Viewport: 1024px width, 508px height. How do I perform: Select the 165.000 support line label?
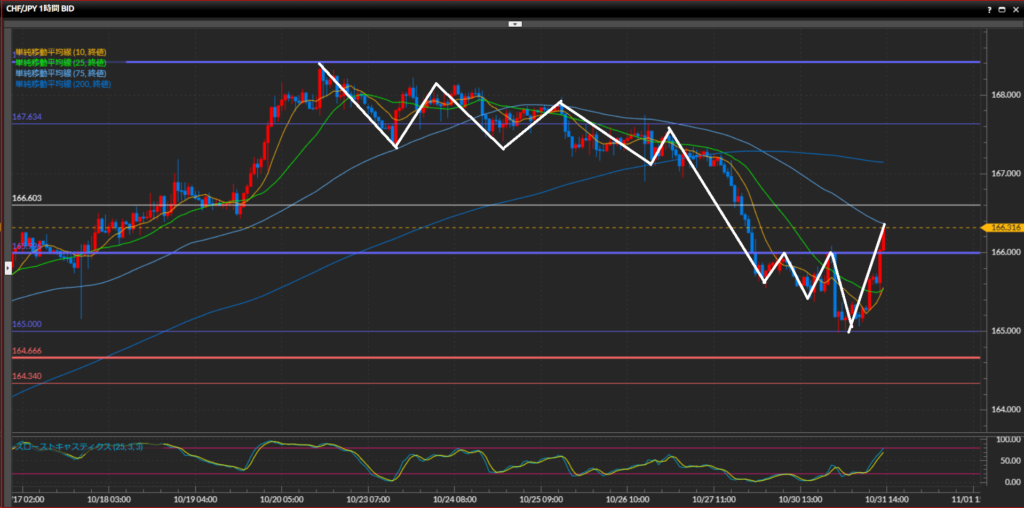27,324
